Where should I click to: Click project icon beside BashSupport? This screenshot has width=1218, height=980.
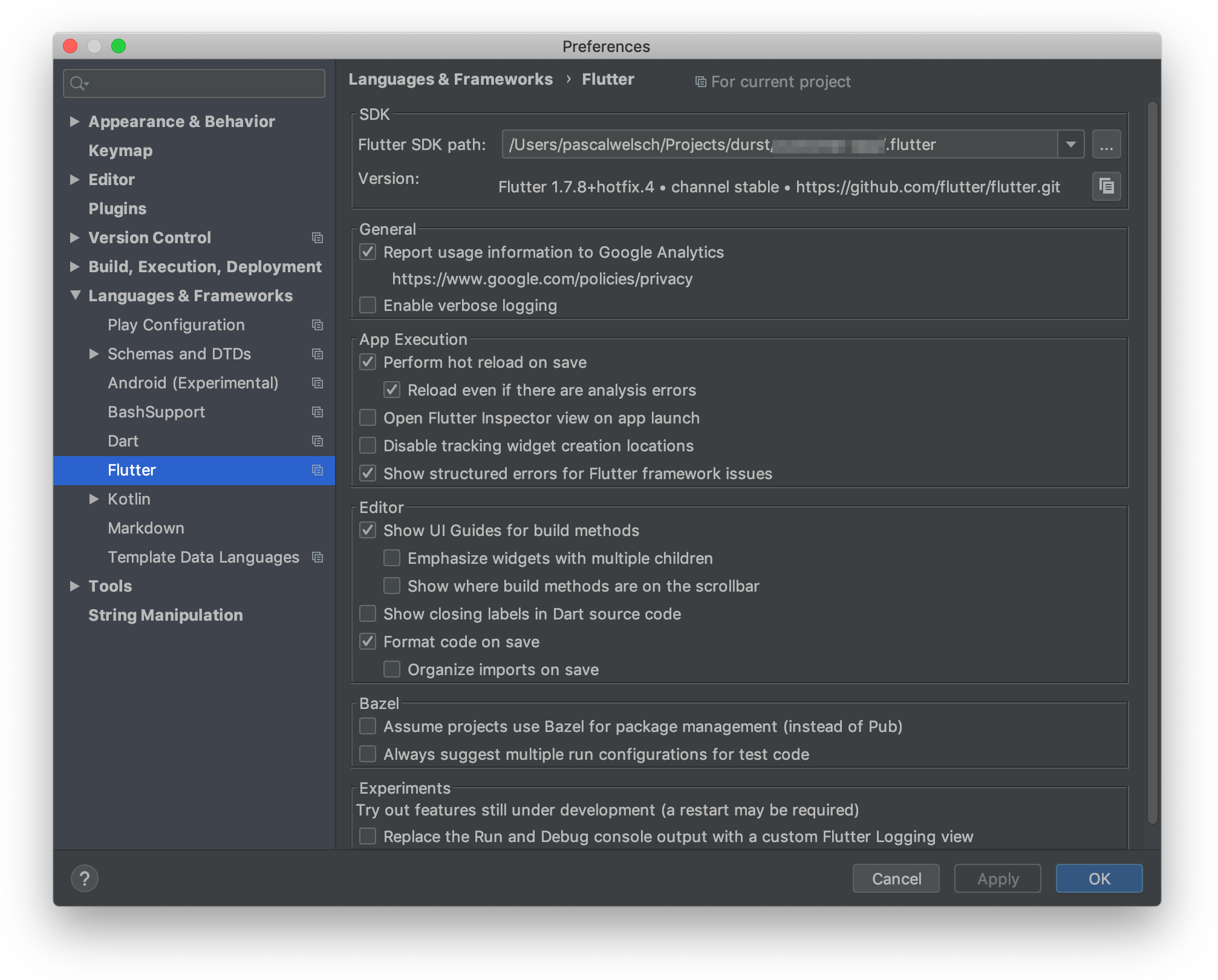click(318, 412)
